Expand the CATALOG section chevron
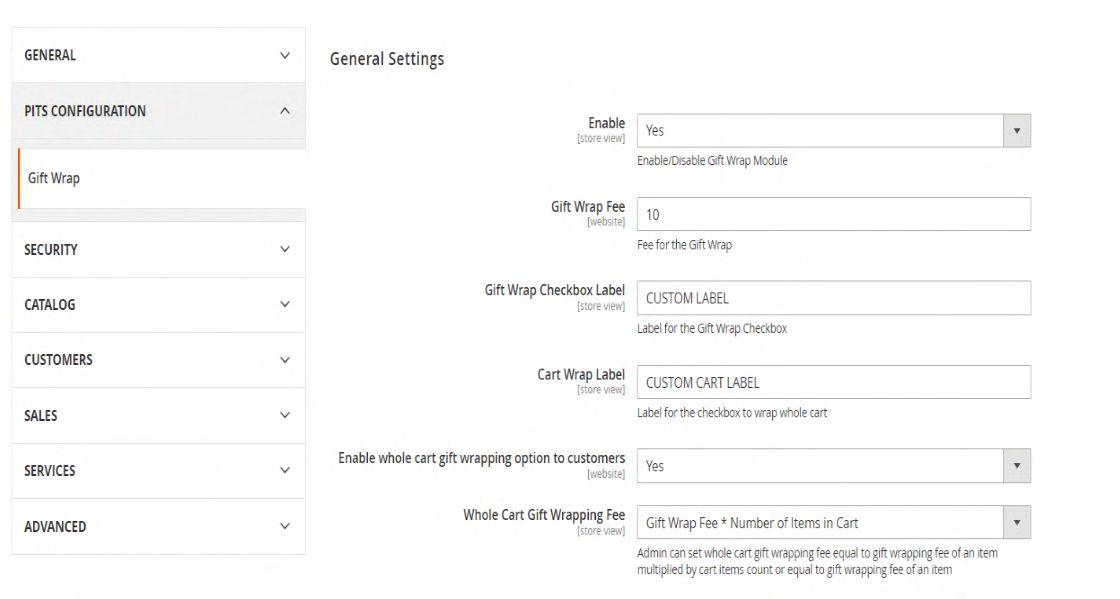 (x=285, y=305)
